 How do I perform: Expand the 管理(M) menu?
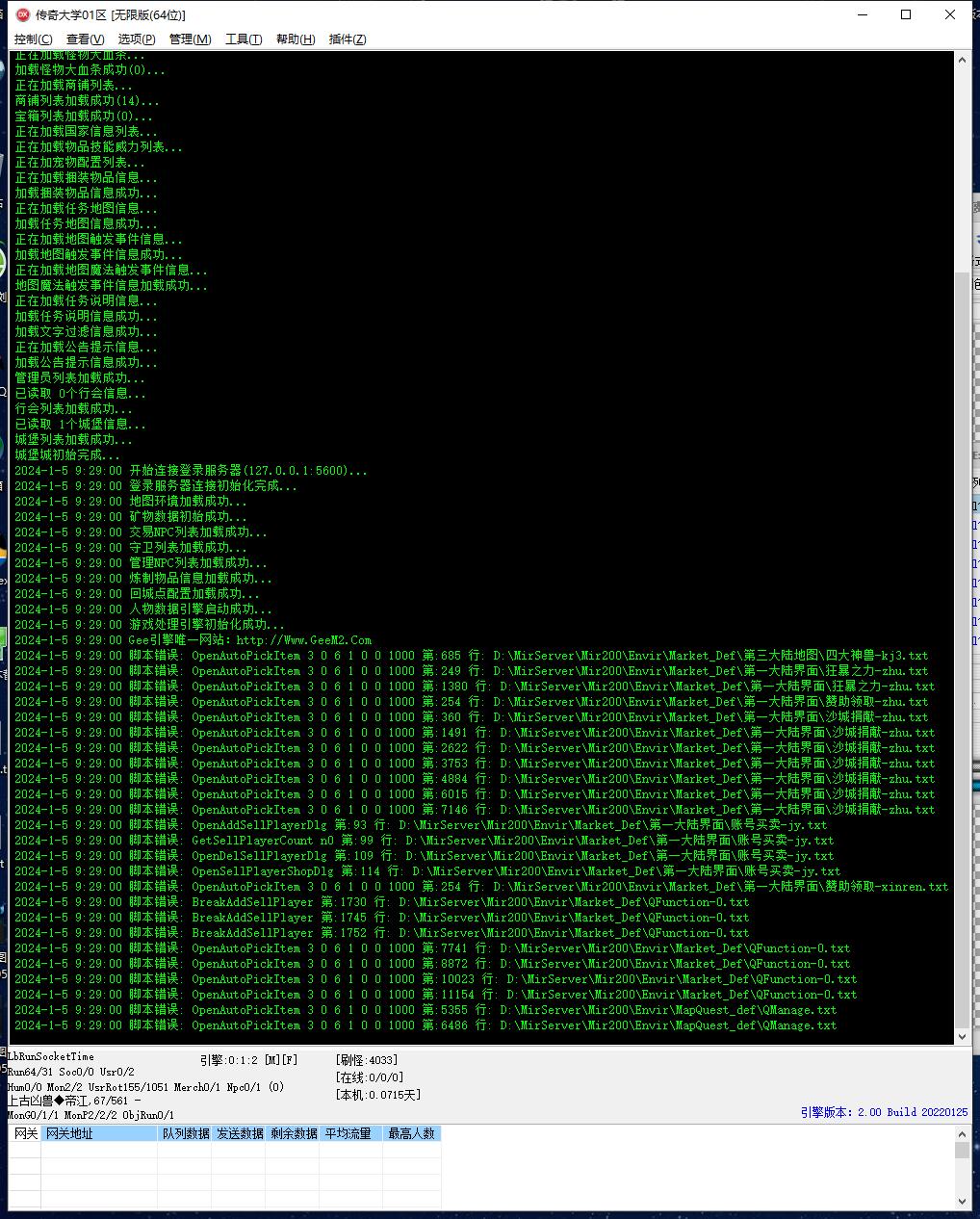point(190,39)
